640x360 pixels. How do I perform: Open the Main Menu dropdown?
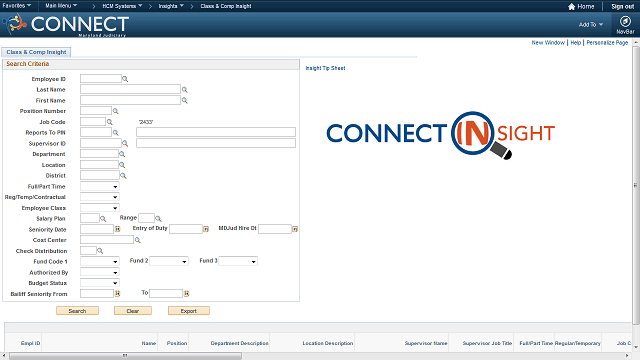[61, 6]
